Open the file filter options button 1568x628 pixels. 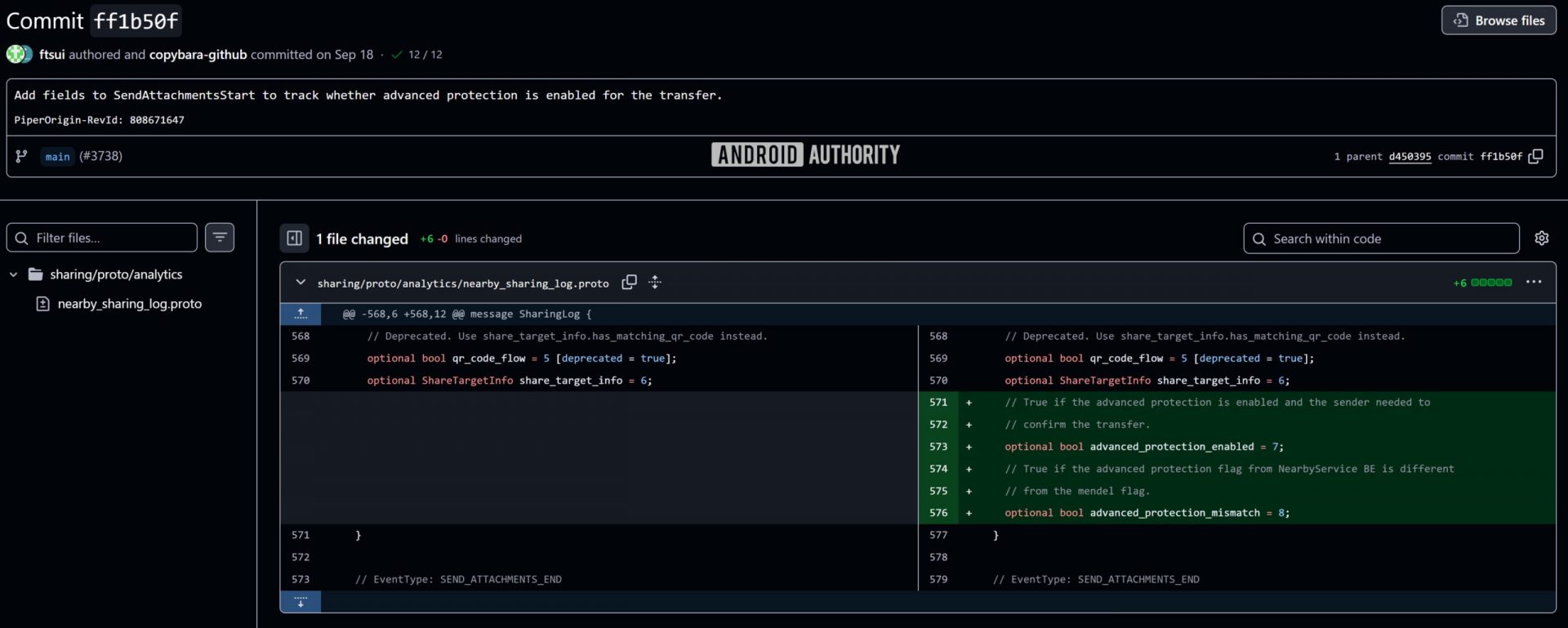pos(220,238)
